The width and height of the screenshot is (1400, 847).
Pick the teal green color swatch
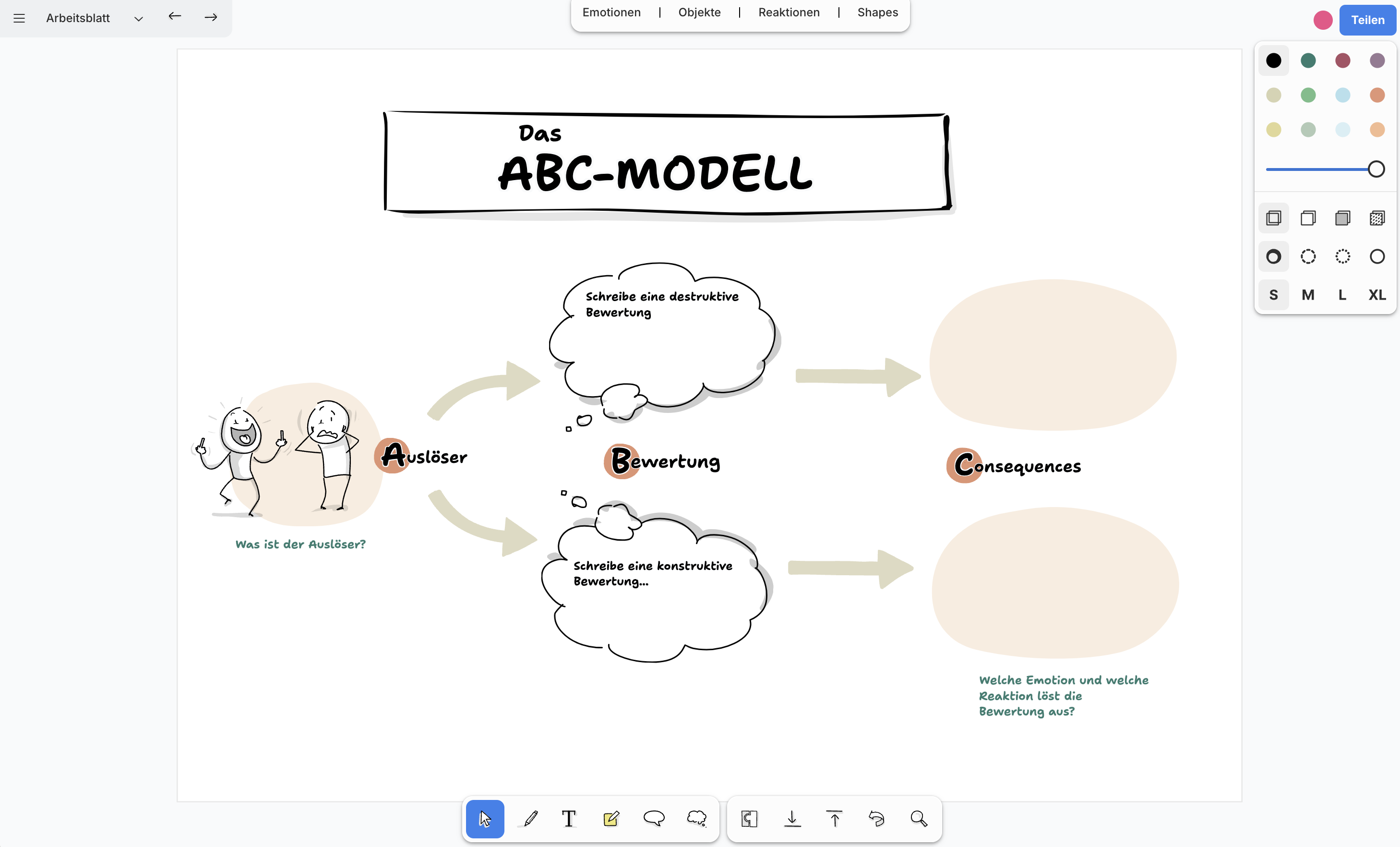1307,60
